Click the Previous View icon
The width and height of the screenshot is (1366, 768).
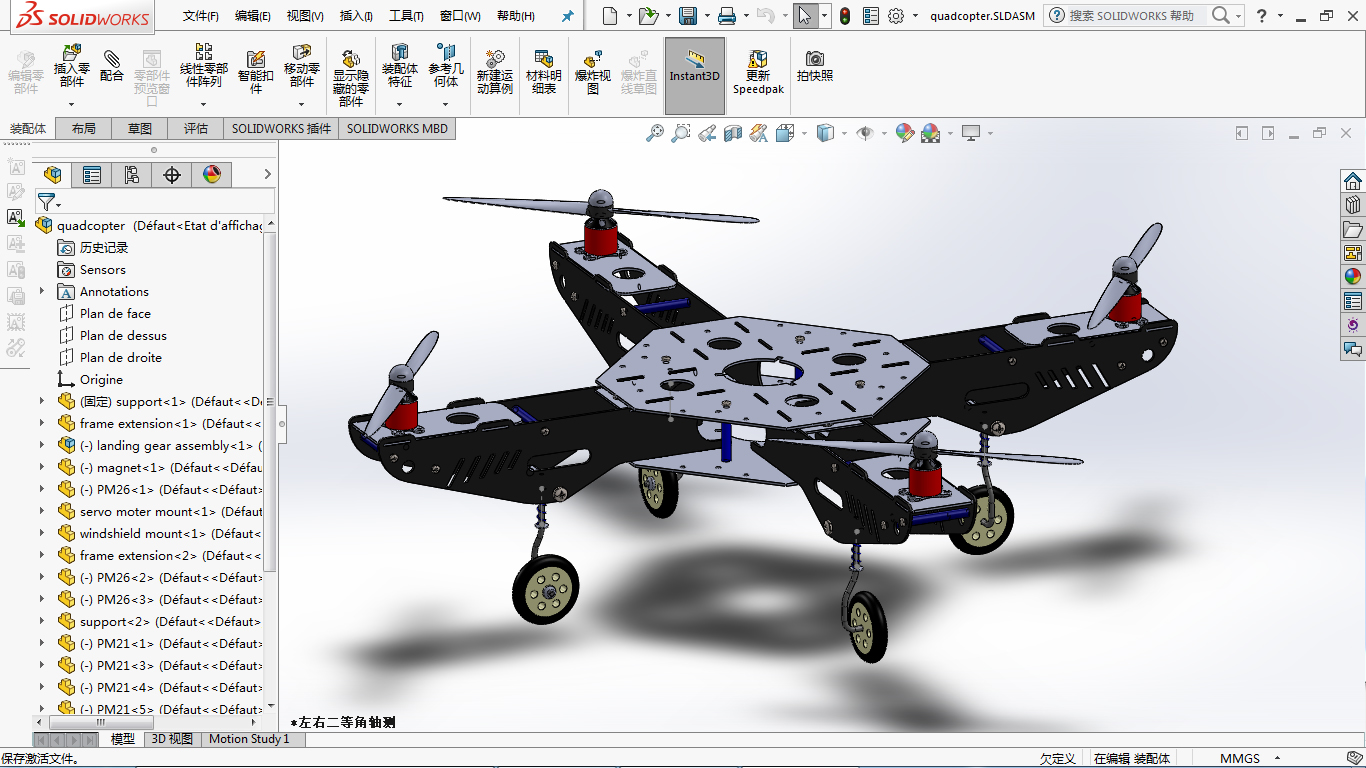[x=707, y=133]
